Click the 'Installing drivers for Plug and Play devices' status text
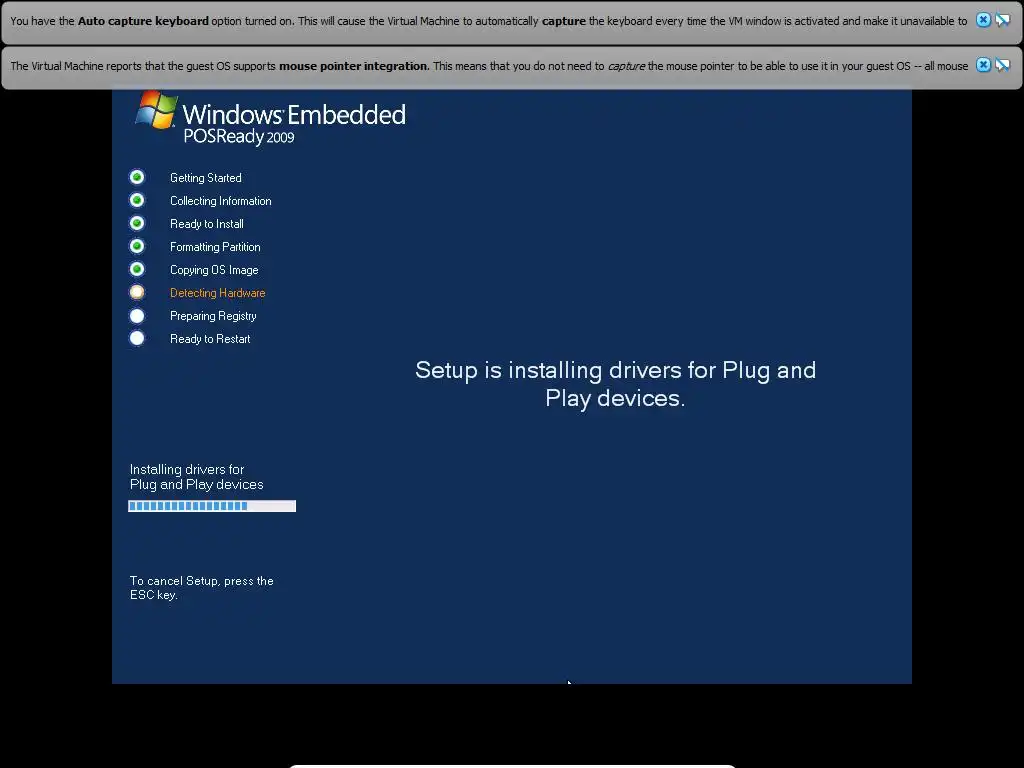This screenshot has height=768, width=1024. [x=197, y=477]
